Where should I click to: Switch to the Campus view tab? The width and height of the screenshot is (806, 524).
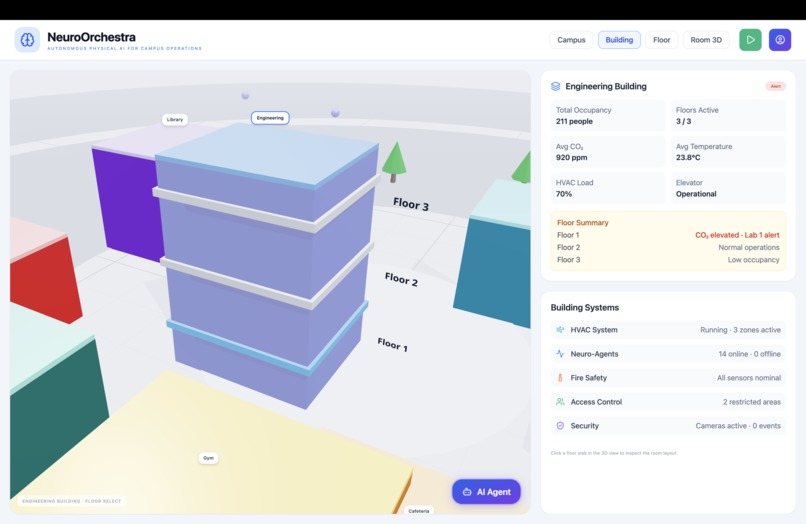(x=571, y=40)
